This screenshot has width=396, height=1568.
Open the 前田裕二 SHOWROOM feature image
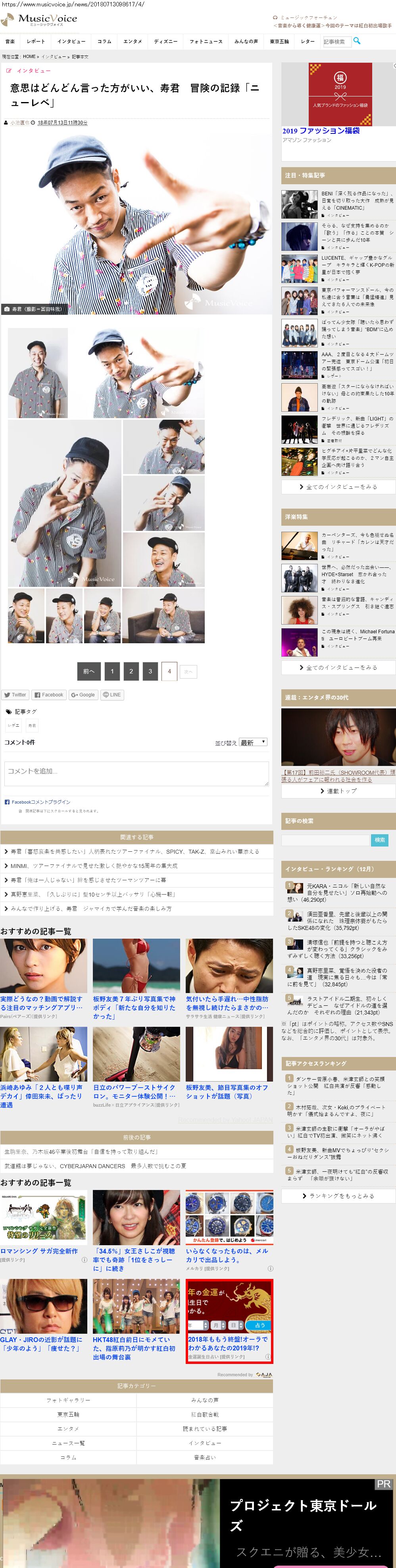tap(338, 737)
